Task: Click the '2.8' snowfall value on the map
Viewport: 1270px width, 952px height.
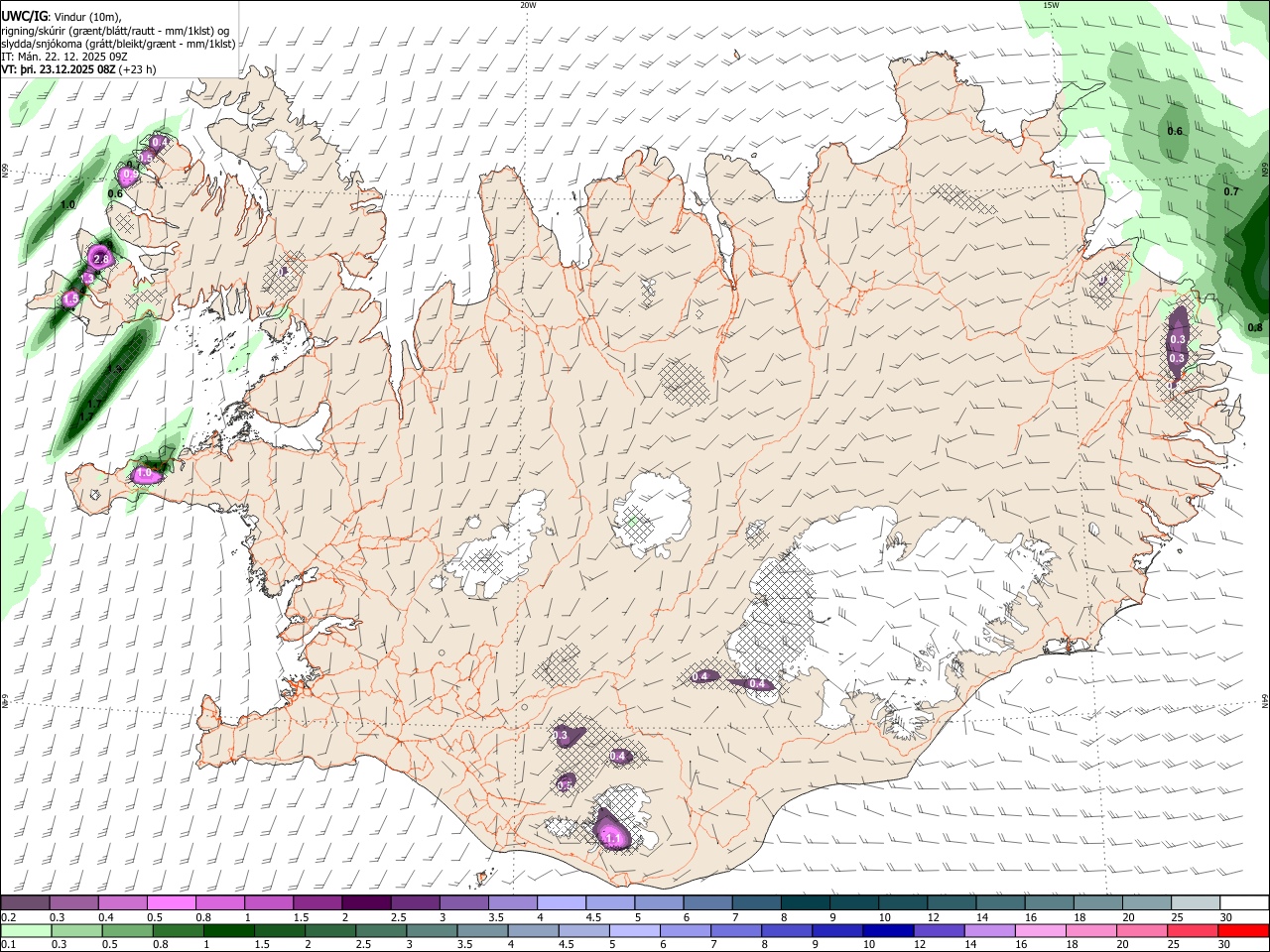Action: 99,259
